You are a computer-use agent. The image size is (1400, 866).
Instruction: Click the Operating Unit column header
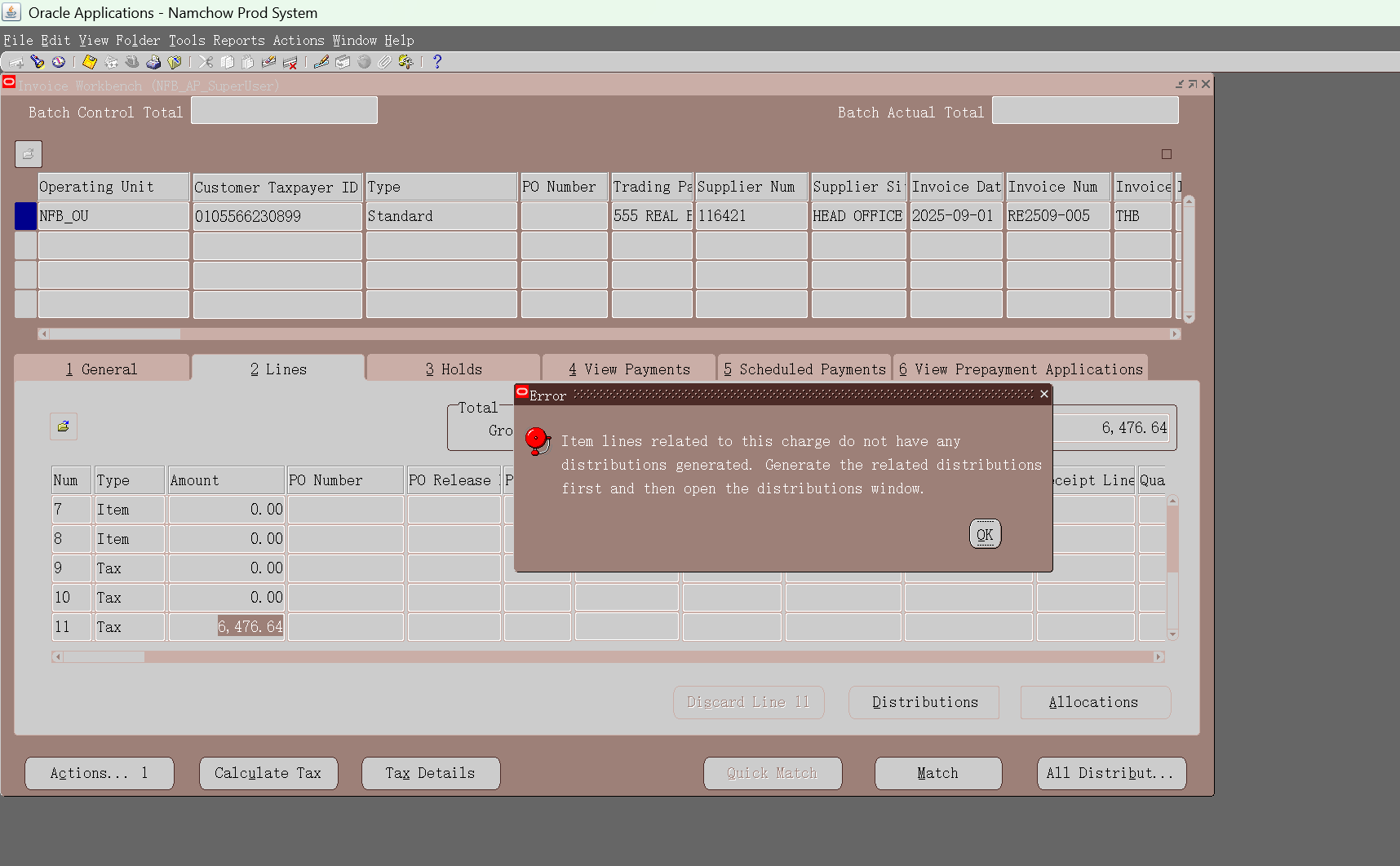click(113, 187)
